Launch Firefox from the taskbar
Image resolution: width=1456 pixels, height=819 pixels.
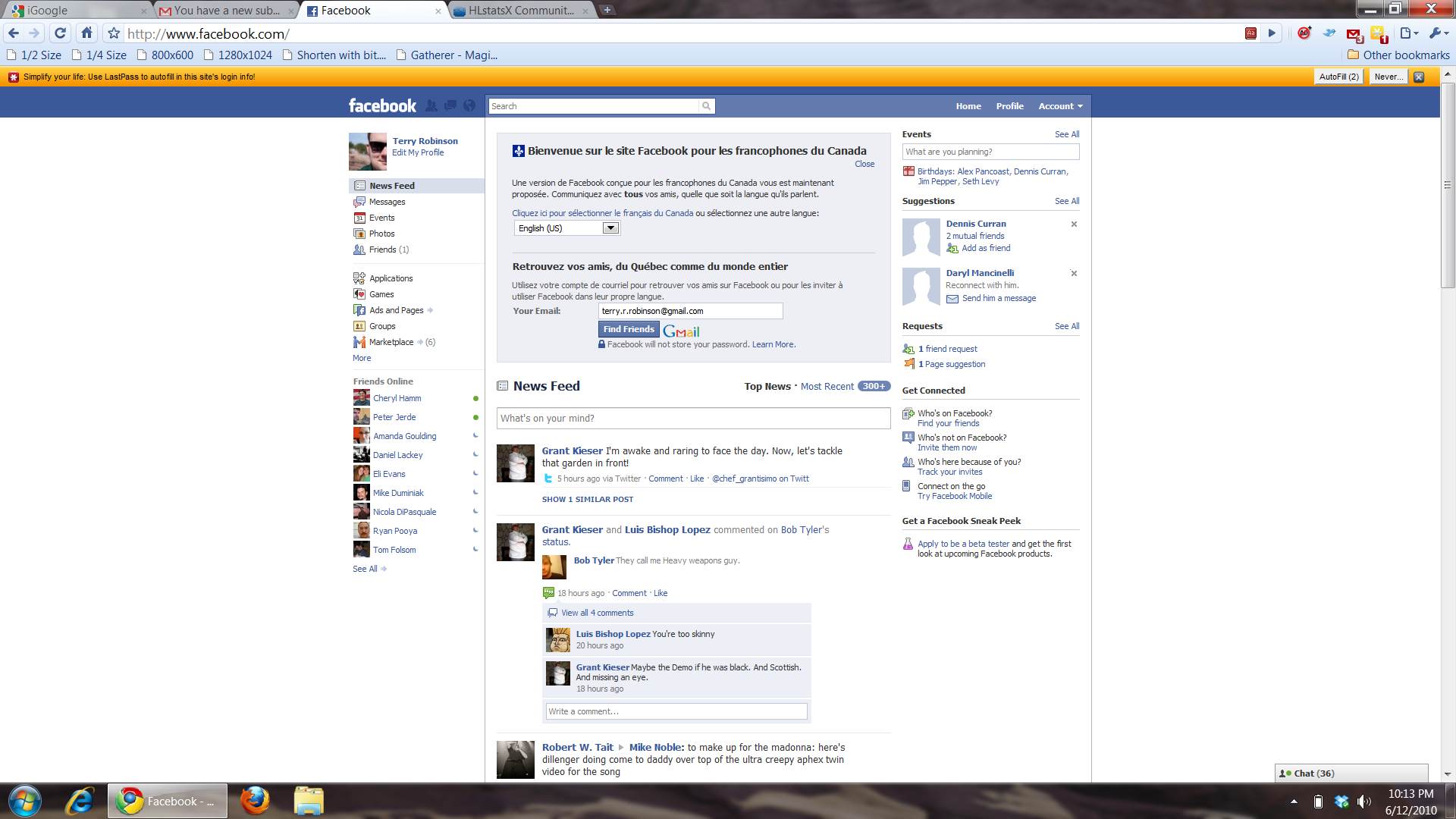pyautogui.click(x=255, y=801)
